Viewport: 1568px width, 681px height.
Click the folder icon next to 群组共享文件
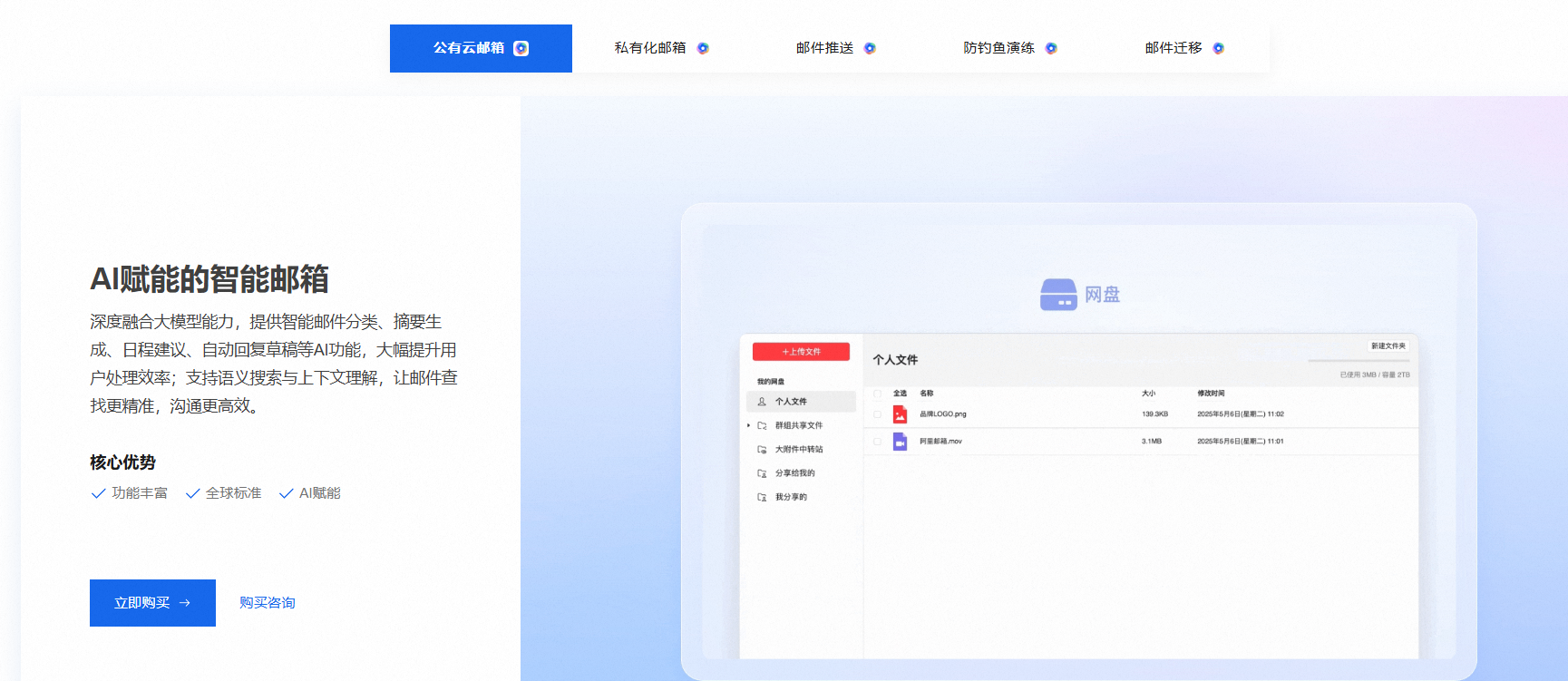(x=762, y=425)
